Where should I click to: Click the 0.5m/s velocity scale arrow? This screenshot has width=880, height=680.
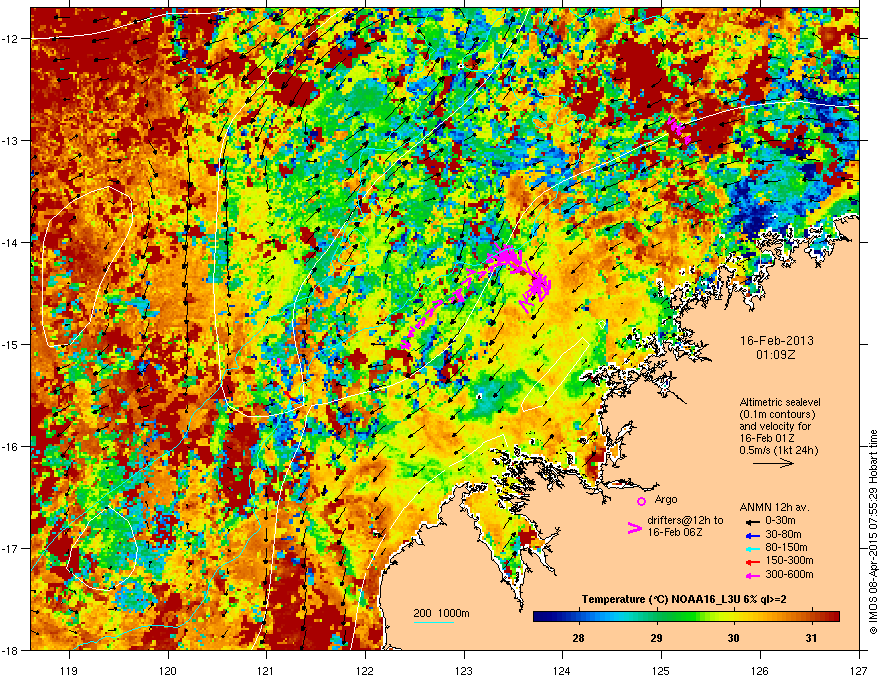773,463
